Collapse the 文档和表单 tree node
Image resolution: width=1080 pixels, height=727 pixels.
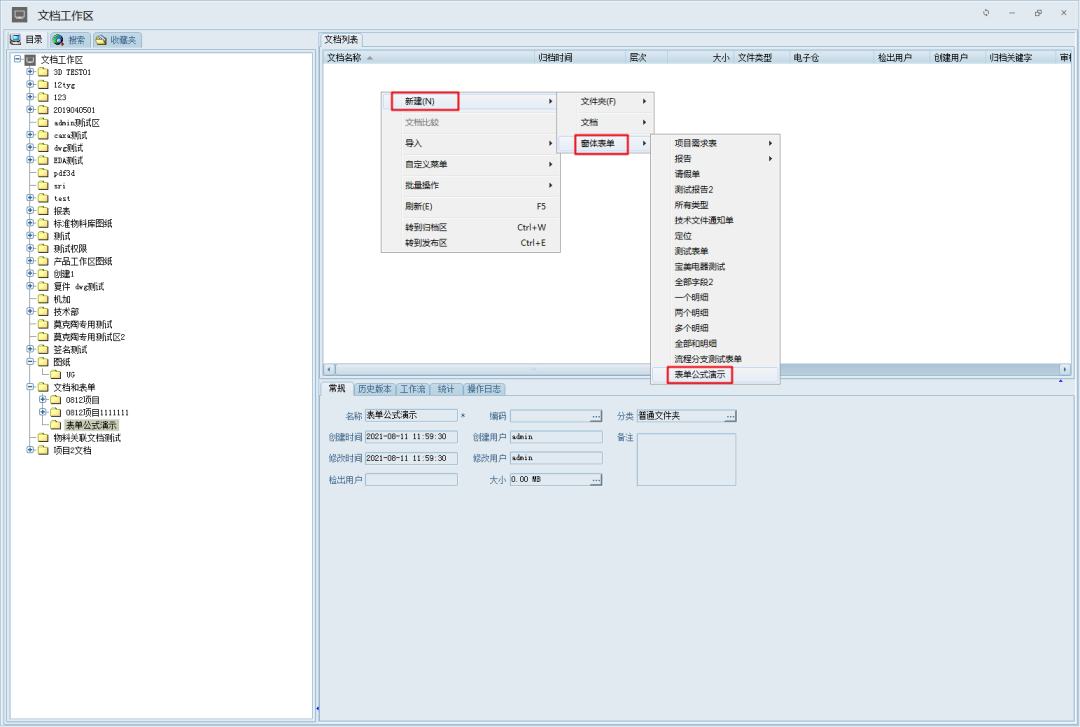pos(30,387)
